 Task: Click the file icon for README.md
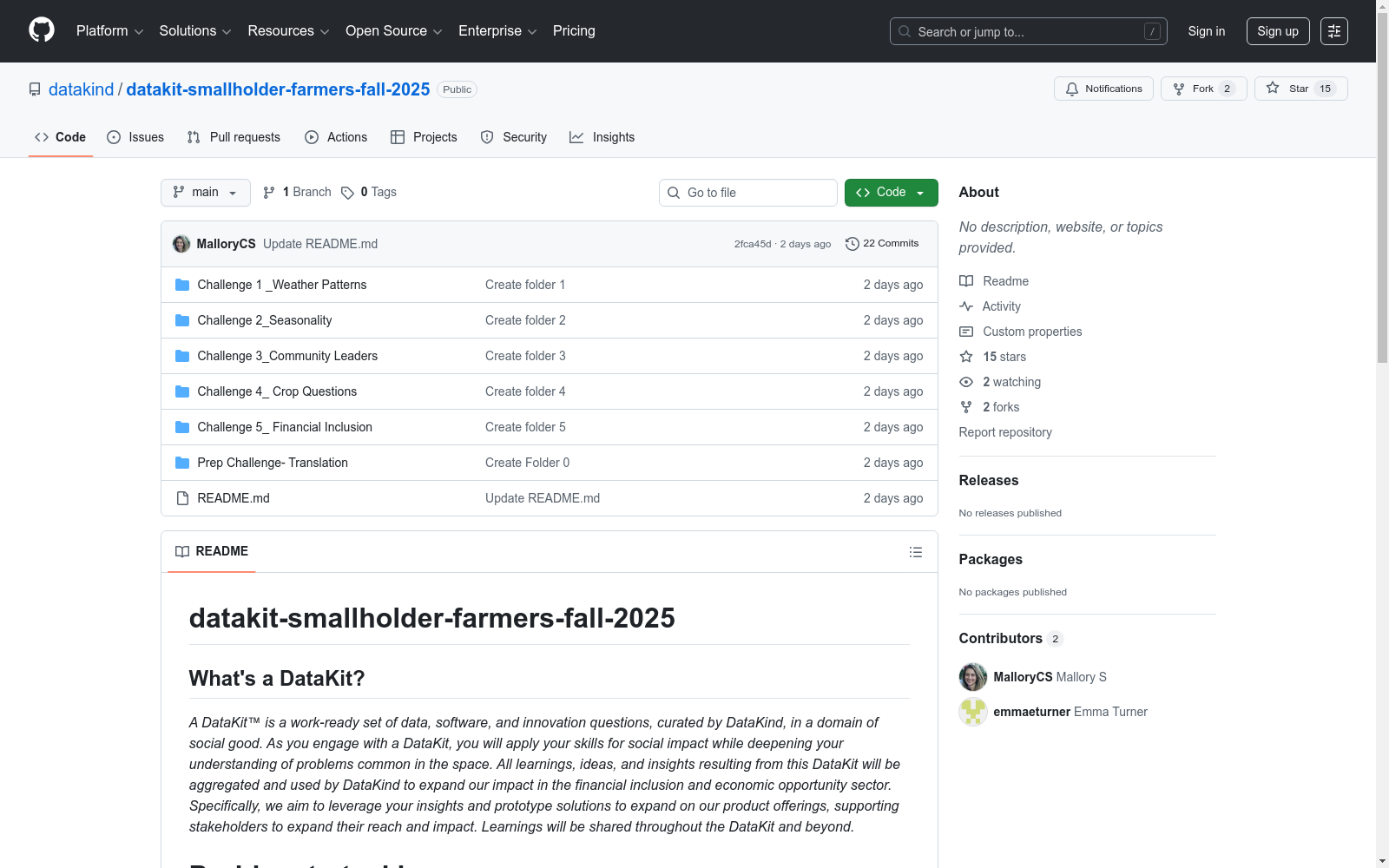pos(182,498)
